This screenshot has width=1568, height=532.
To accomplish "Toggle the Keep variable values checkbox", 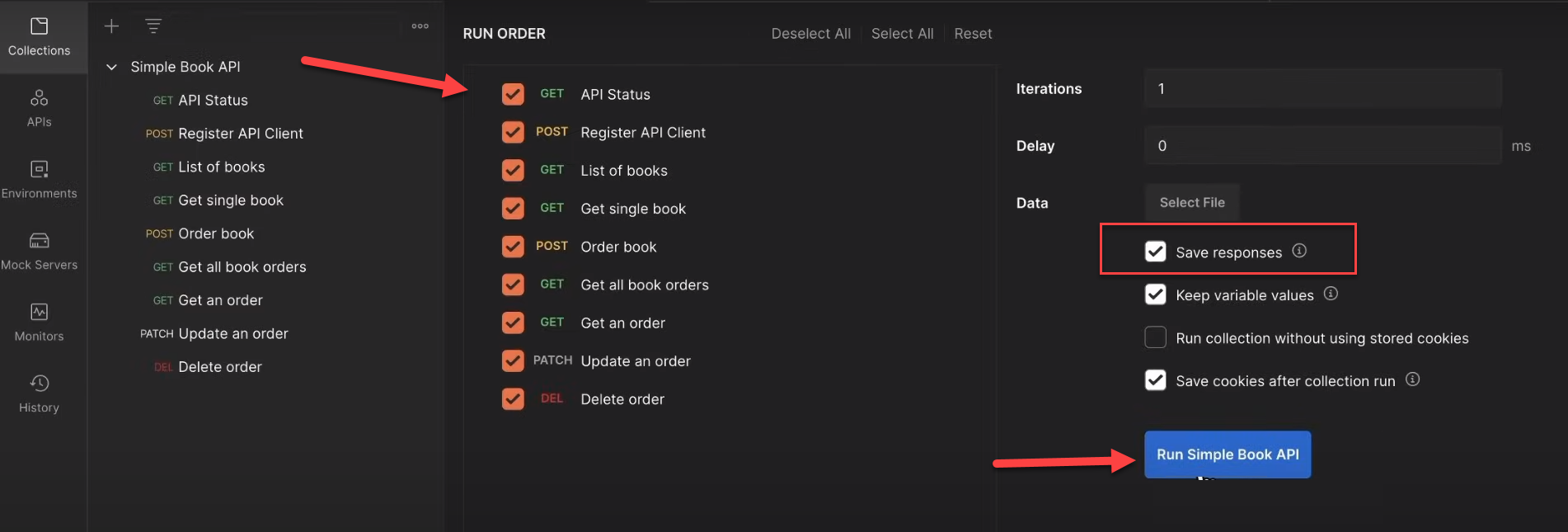I will click(1156, 294).
